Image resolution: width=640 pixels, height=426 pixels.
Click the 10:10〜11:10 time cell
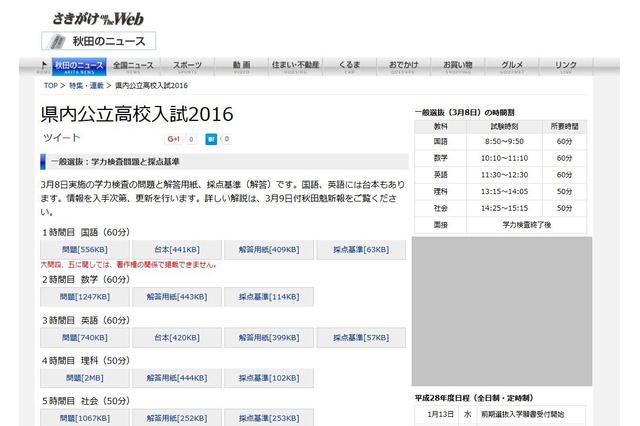coord(504,158)
